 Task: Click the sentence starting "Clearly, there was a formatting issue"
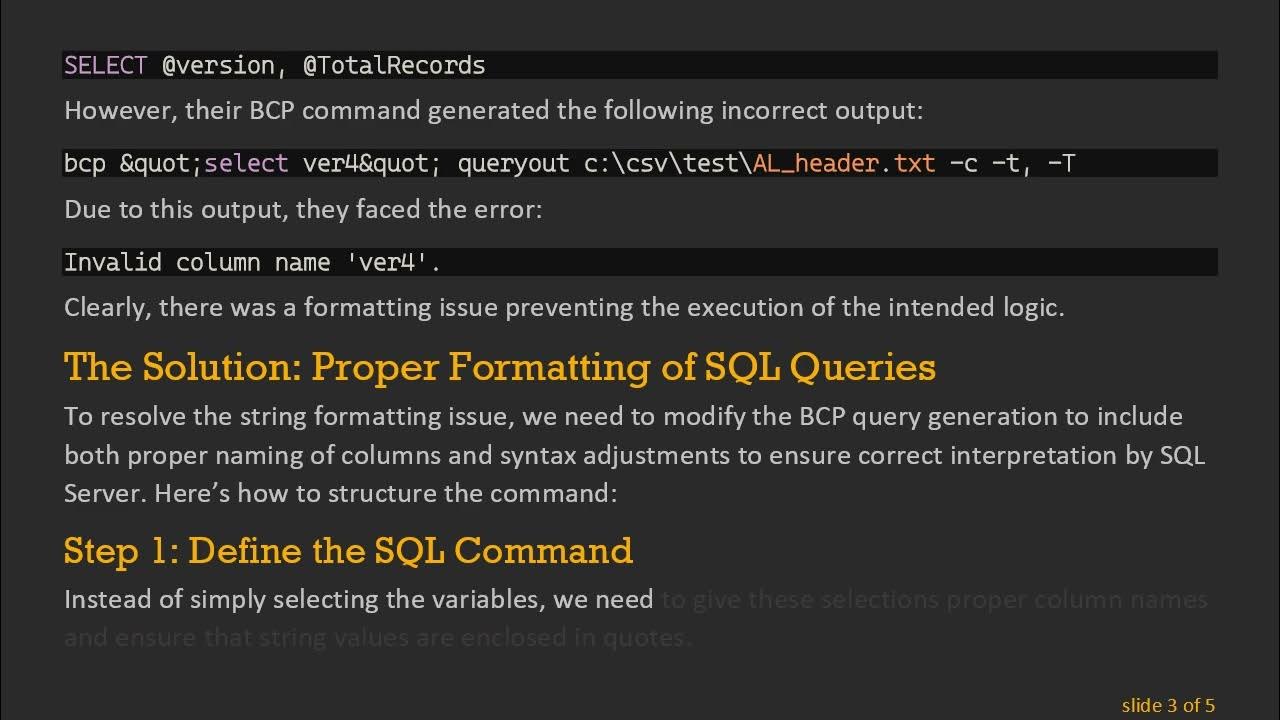pyautogui.click(x=564, y=307)
